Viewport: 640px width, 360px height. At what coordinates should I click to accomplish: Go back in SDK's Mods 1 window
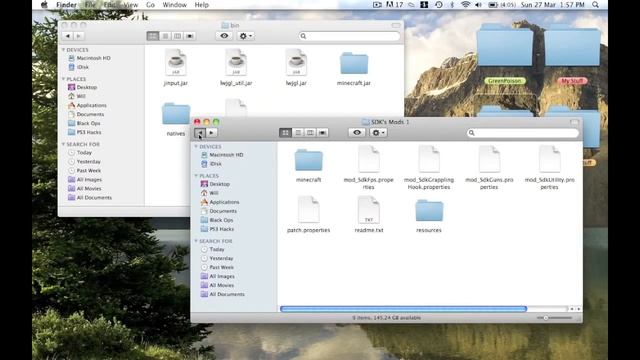tap(200, 133)
